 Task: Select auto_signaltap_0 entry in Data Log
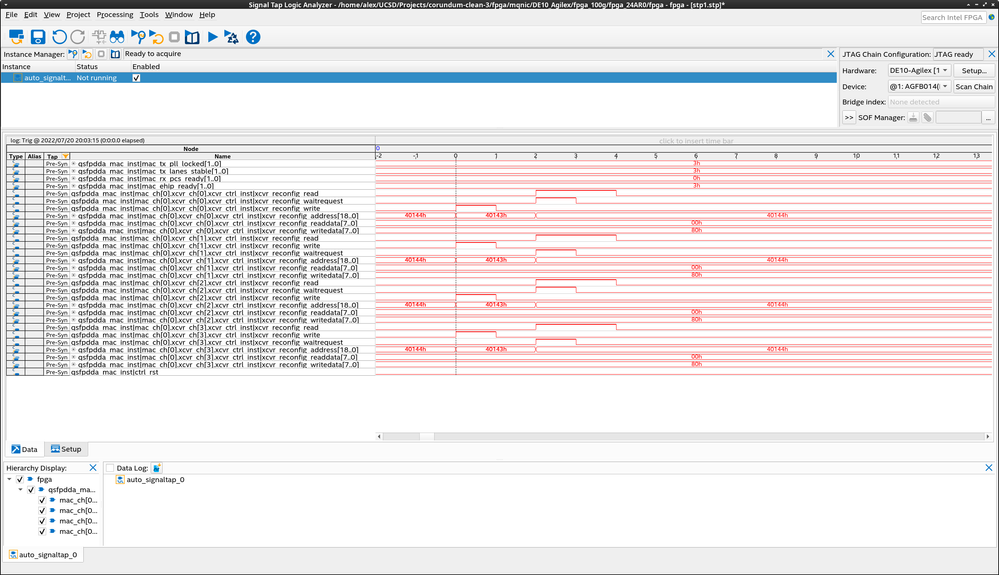[150, 479]
